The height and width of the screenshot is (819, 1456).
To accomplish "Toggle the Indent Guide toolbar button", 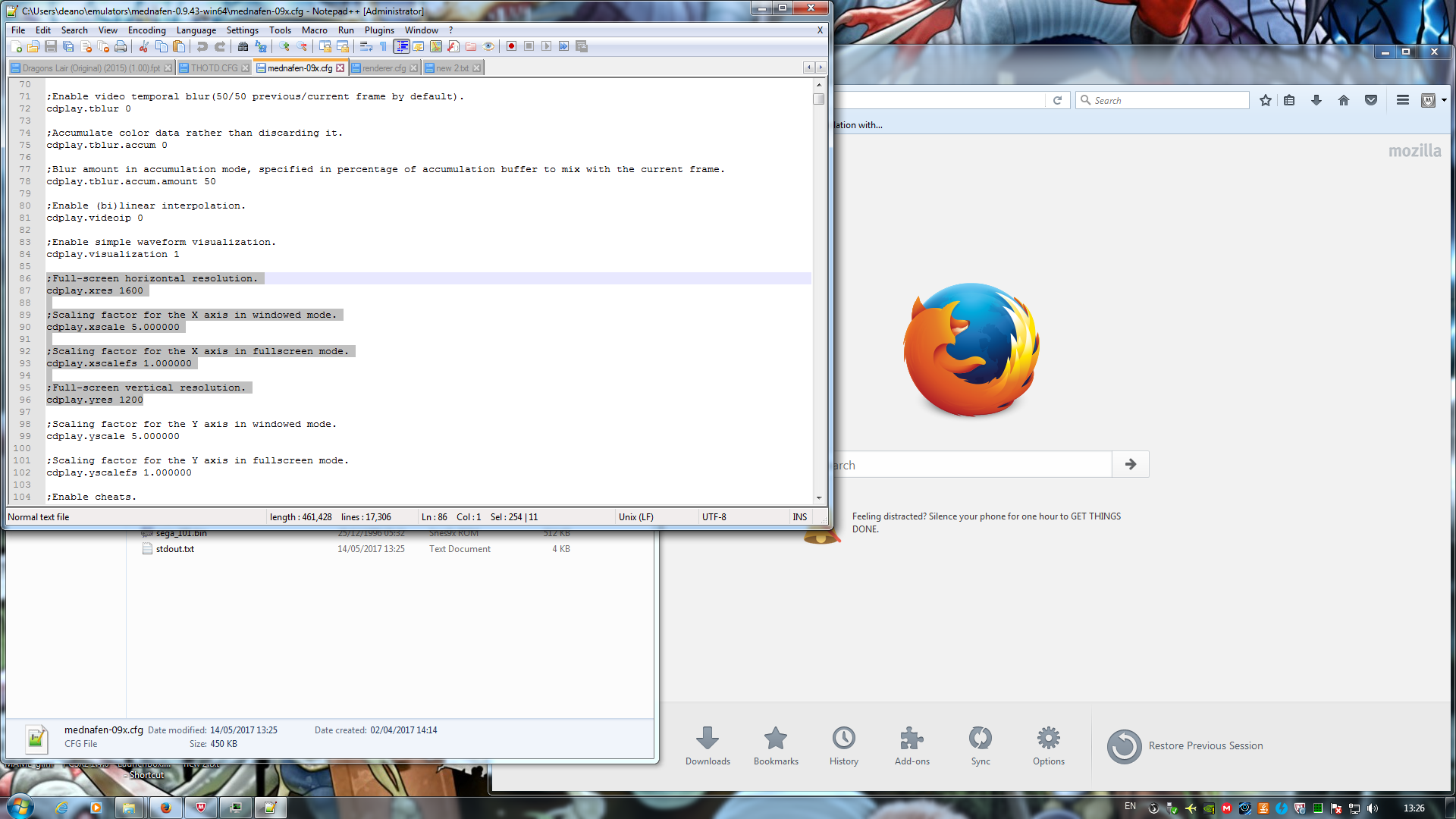I will [x=402, y=47].
